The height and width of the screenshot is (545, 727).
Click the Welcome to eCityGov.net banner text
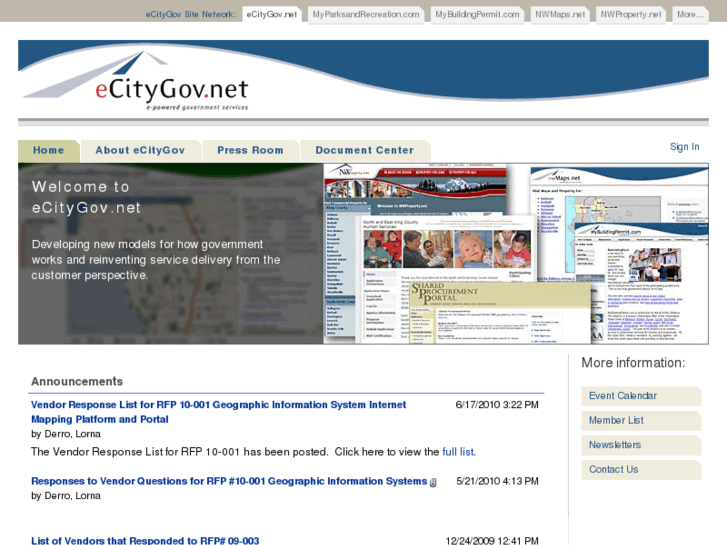86,197
